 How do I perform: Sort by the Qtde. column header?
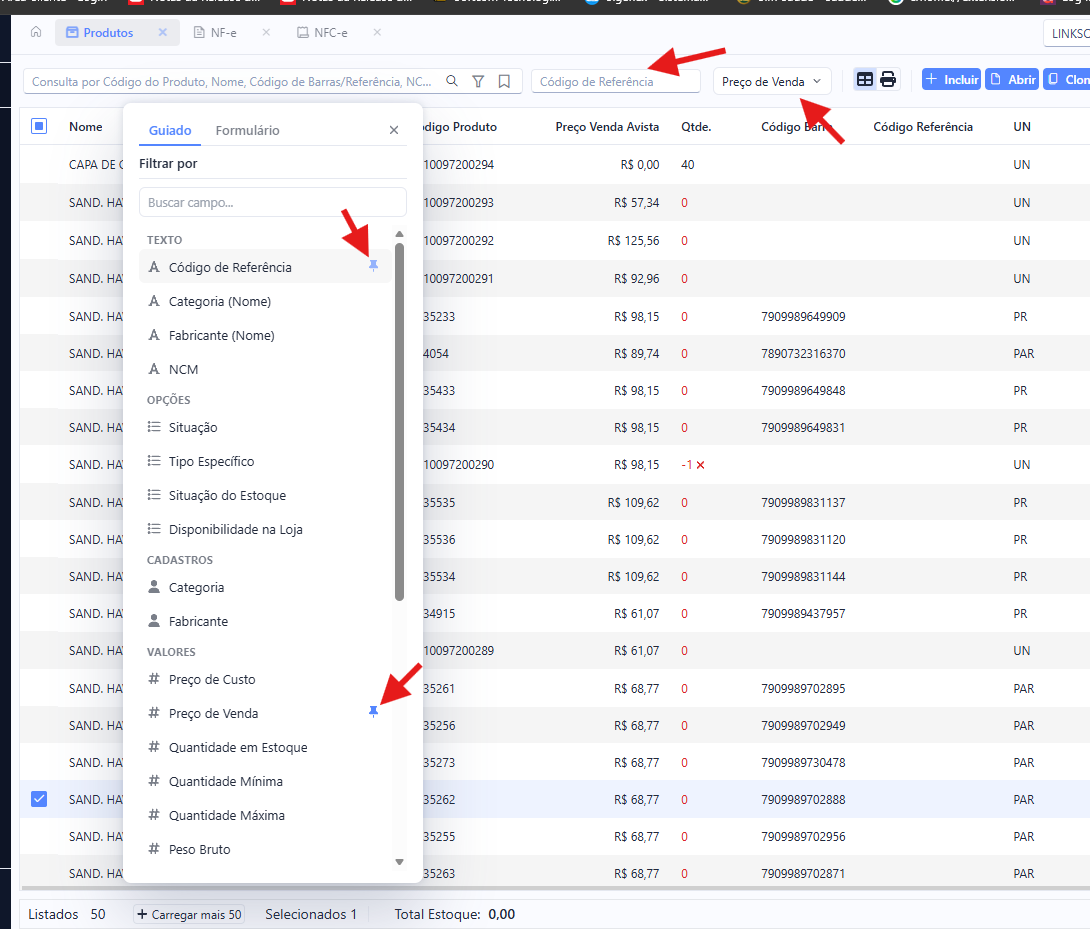coord(696,127)
